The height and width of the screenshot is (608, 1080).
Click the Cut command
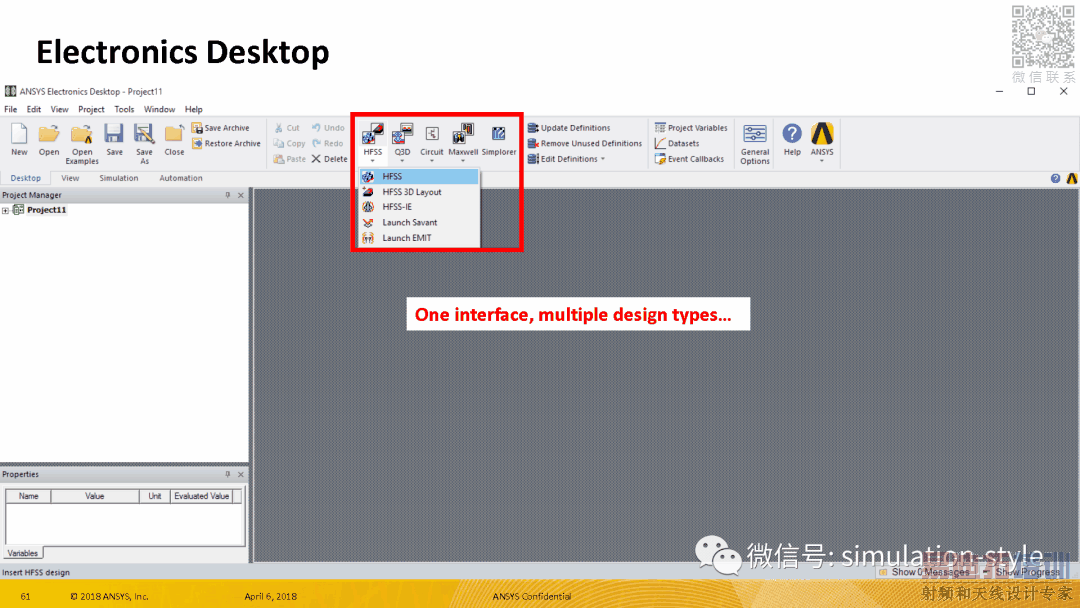(x=287, y=128)
